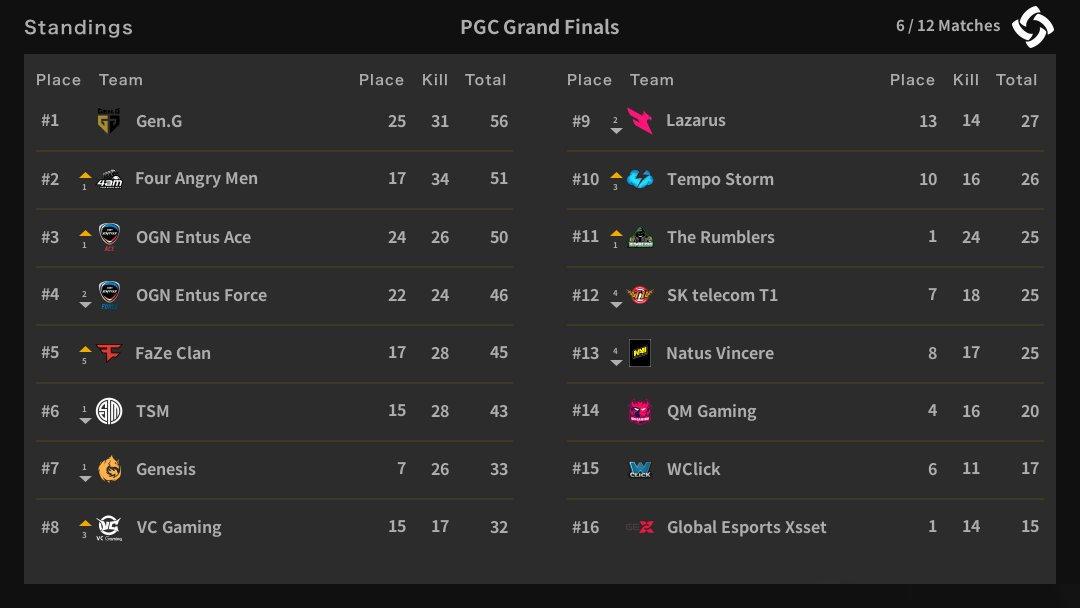1080x608 pixels.
Task: Click the SK telecom T1 logo
Action: [x=640, y=295]
